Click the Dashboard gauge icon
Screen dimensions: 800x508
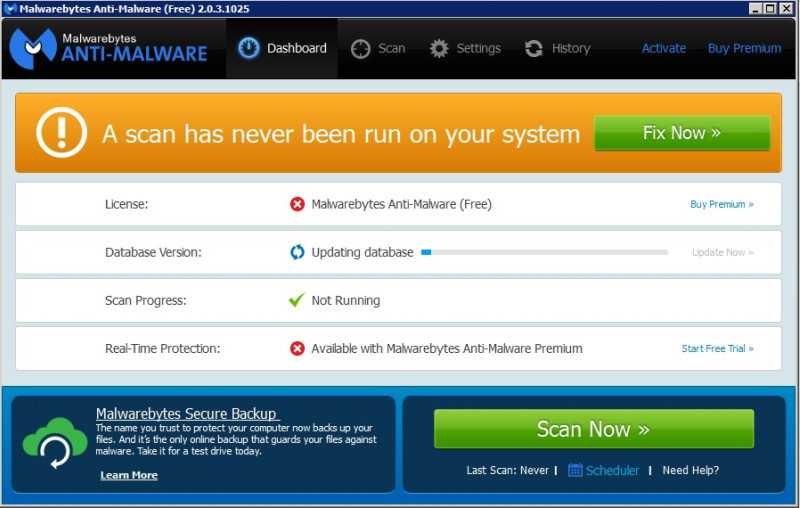pos(249,48)
